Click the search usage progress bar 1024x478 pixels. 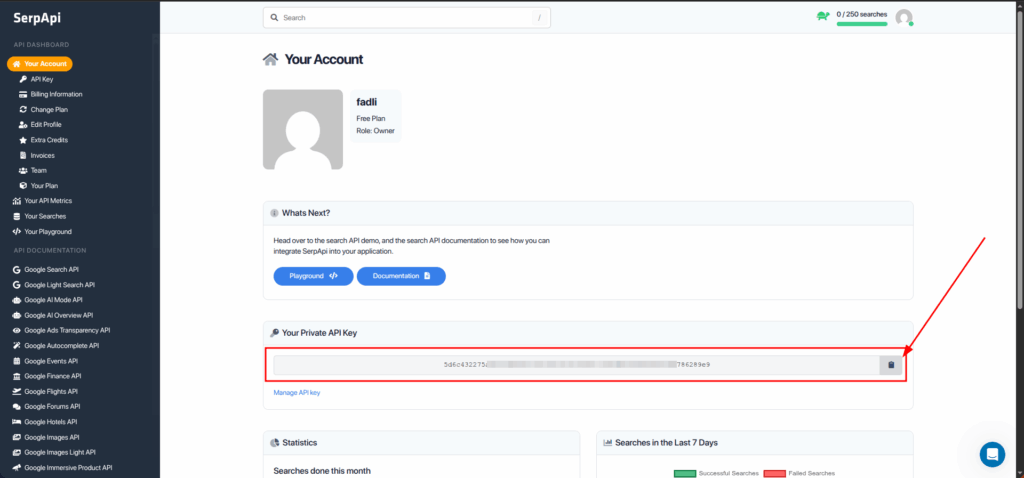coord(861,23)
